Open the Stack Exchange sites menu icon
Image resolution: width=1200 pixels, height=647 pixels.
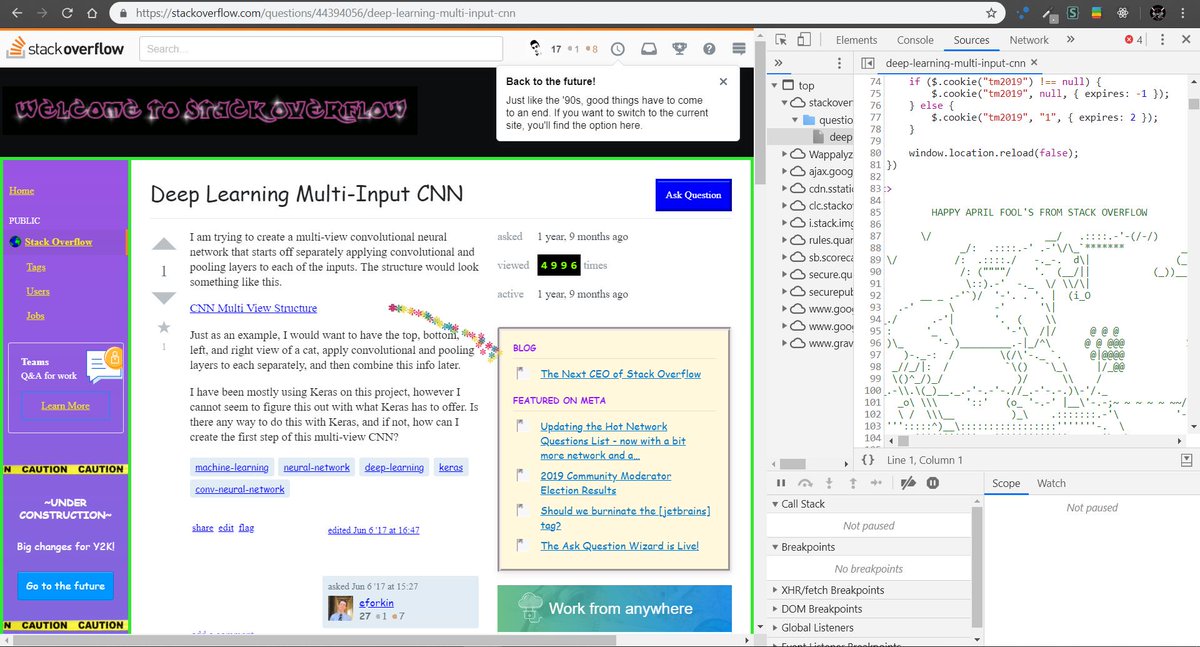pos(739,48)
